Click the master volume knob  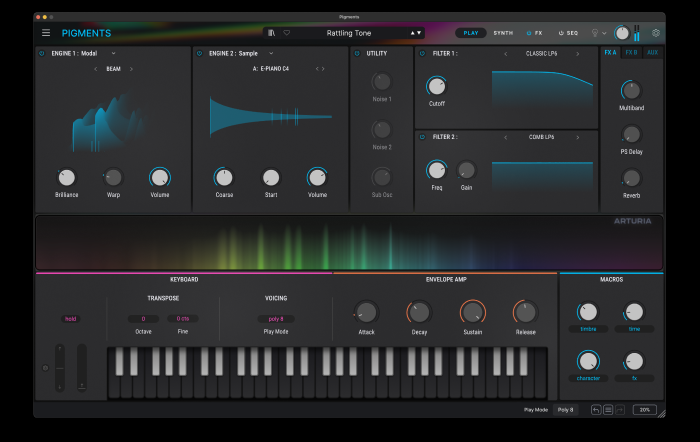[622, 33]
